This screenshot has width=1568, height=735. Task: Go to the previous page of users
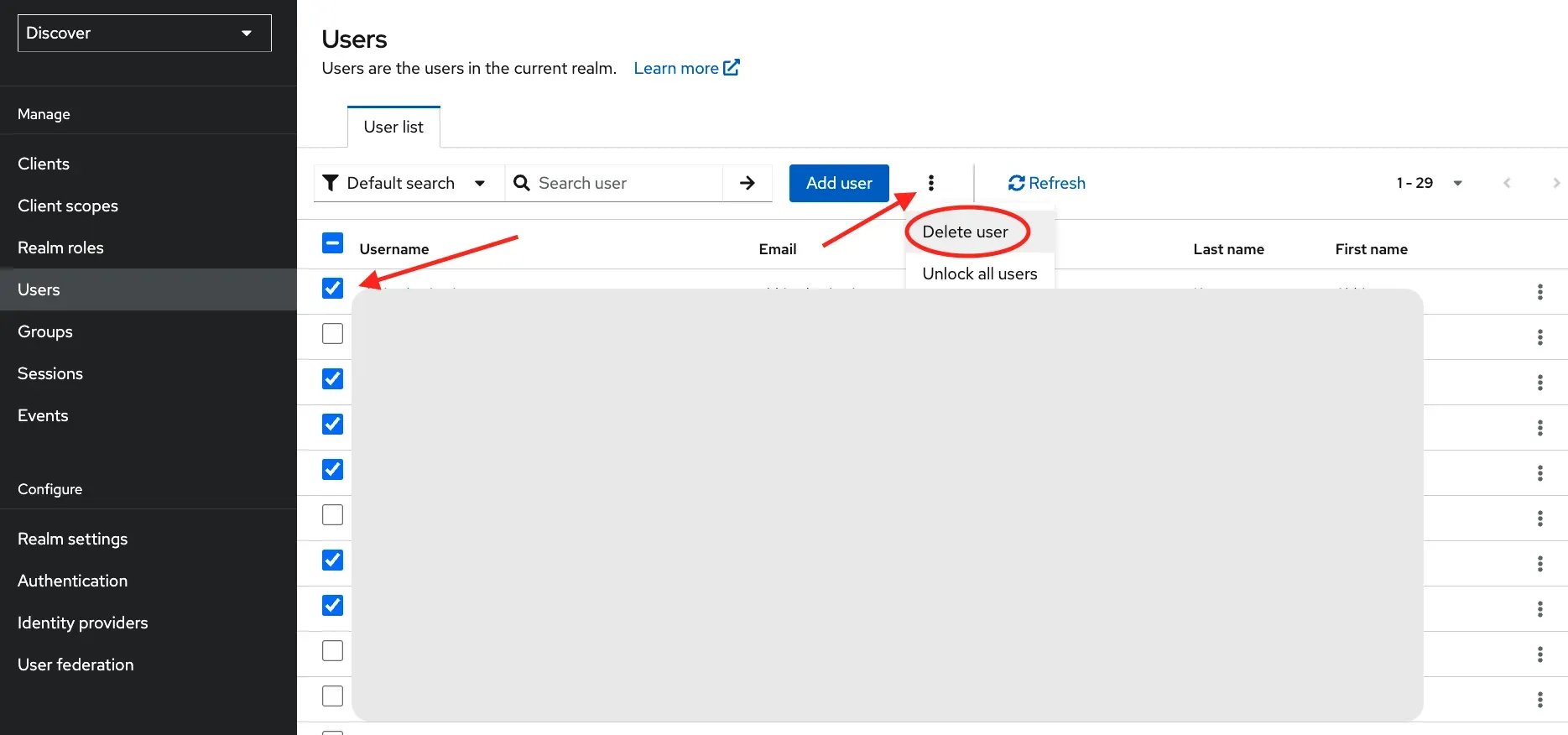(1507, 183)
